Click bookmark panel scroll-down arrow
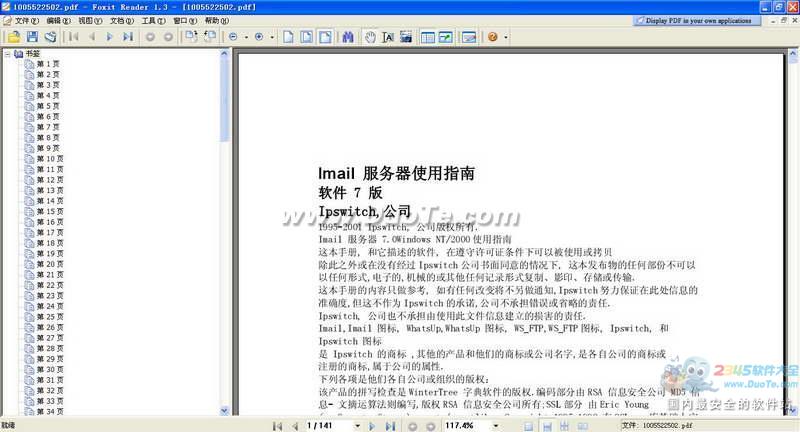 click(224, 411)
